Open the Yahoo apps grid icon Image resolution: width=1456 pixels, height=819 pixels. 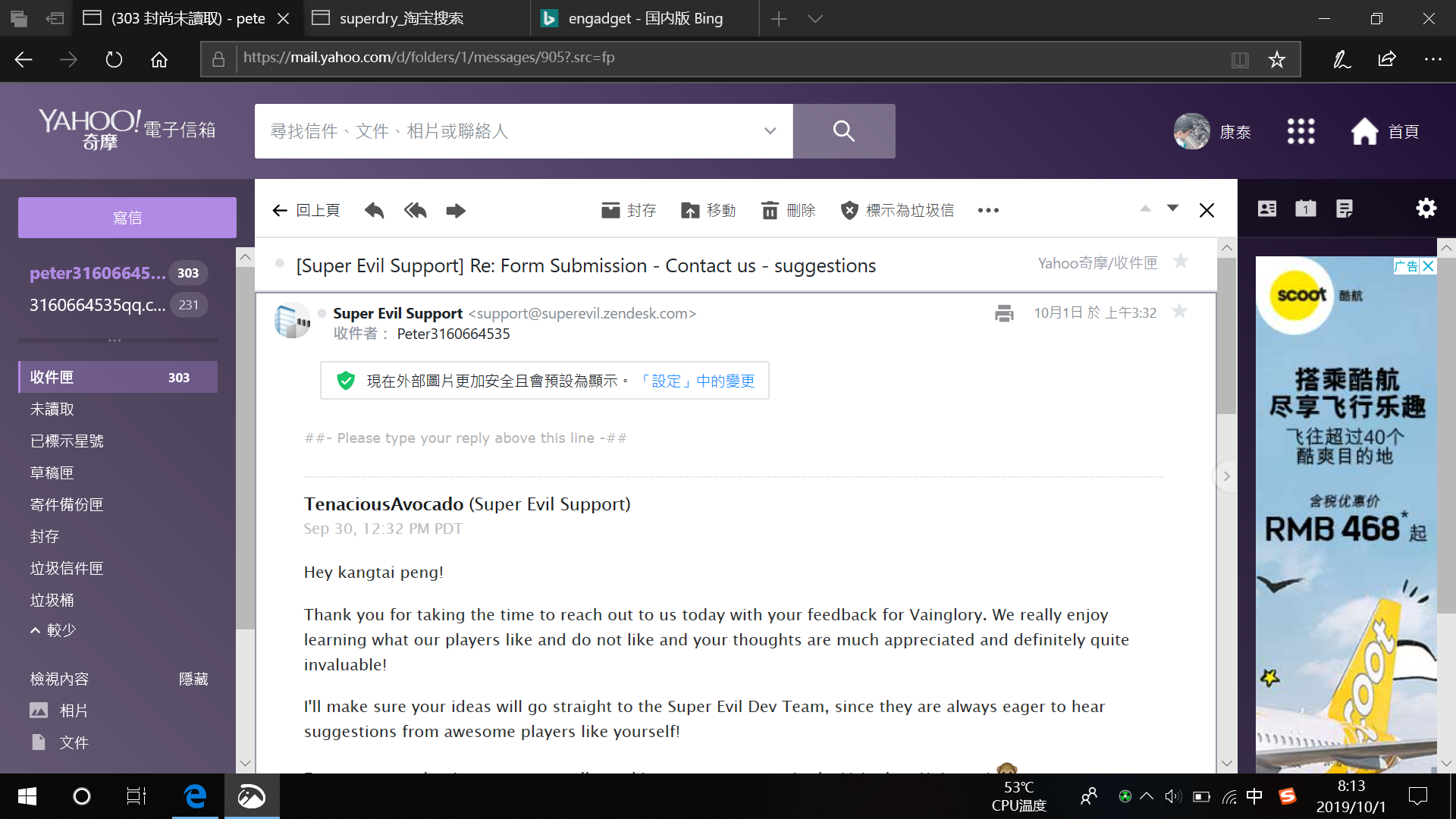click(1301, 131)
